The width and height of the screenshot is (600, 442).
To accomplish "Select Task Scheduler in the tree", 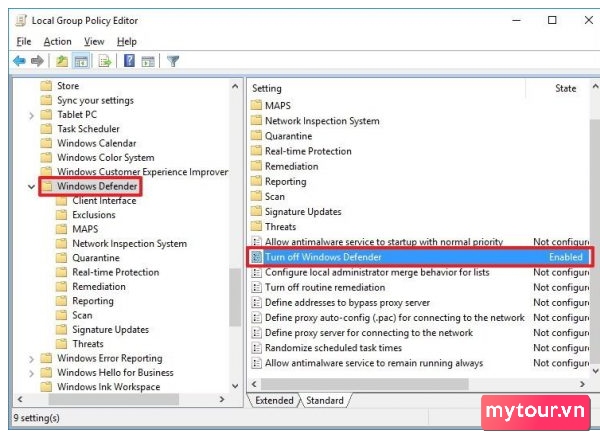I will tap(88, 129).
